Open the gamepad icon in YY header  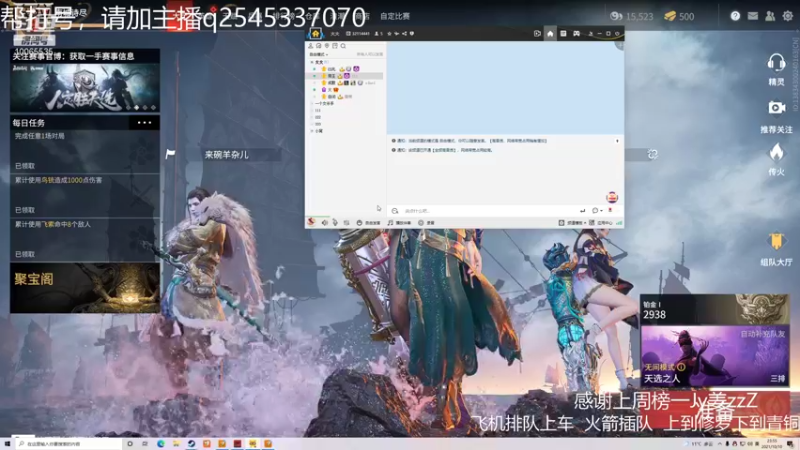tap(576, 34)
